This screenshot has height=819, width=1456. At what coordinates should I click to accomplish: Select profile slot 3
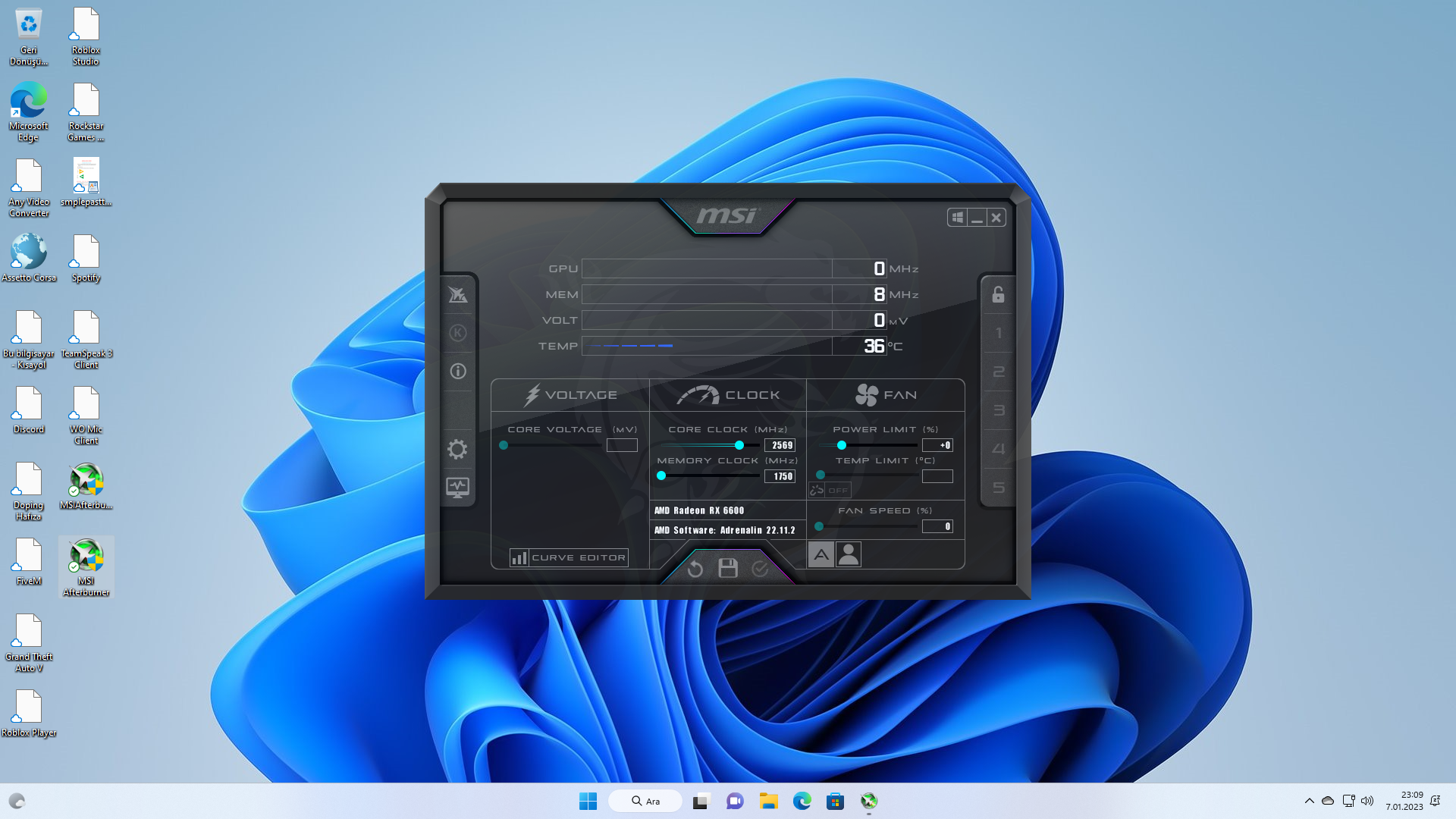[x=998, y=410]
